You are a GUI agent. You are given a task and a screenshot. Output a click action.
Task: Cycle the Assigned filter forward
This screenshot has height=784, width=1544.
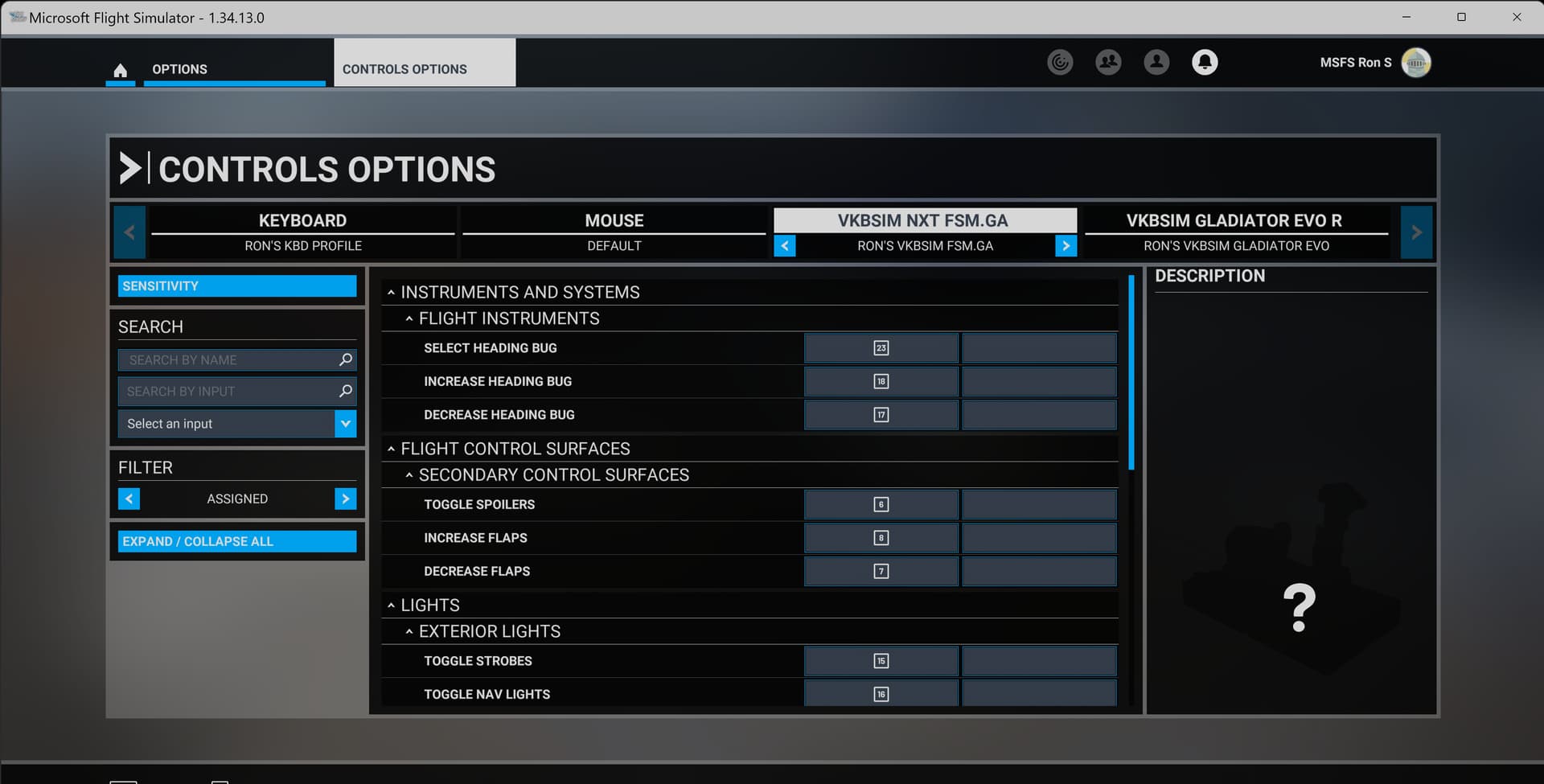point(345,499)
